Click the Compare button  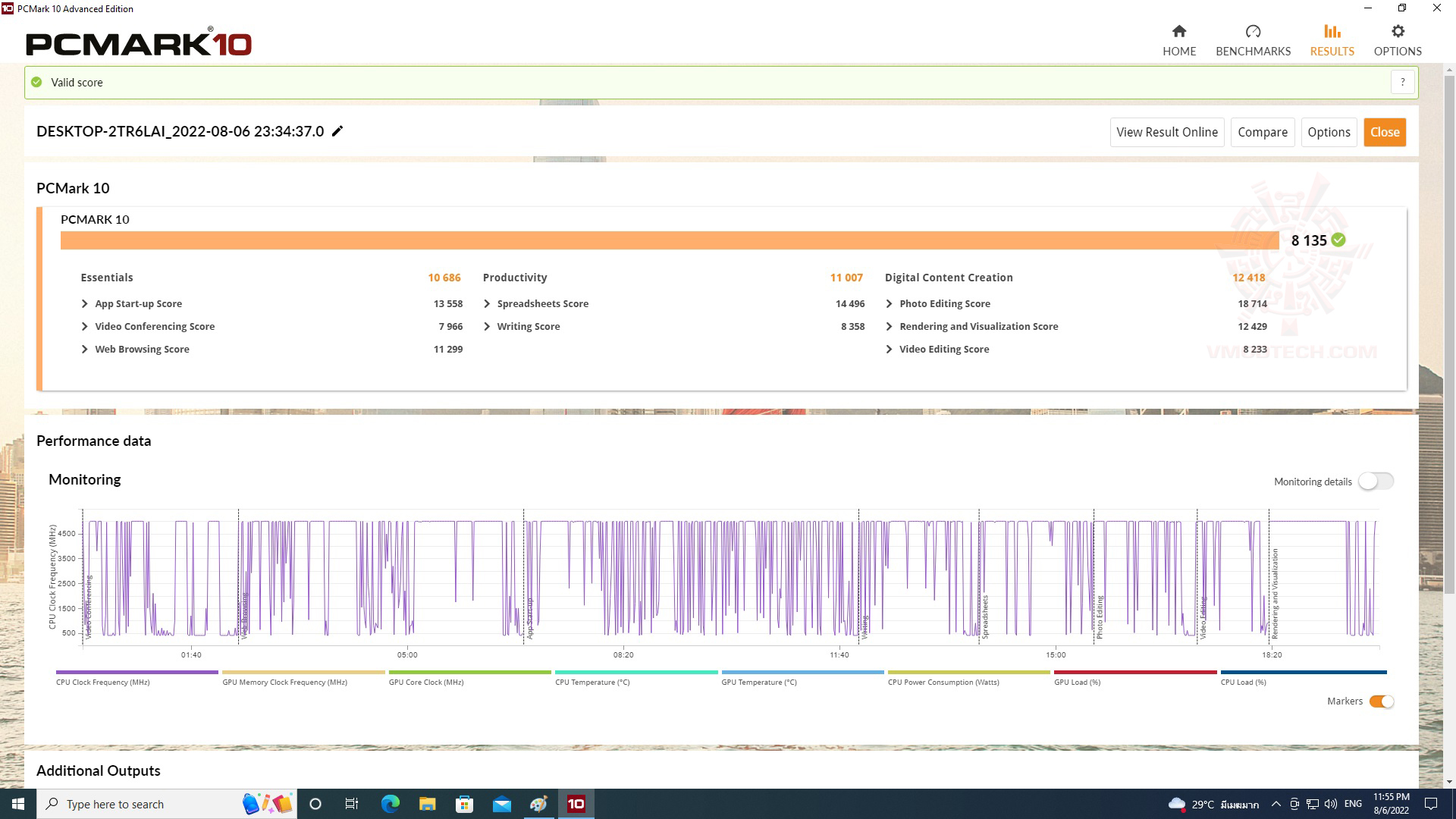coord(1263,132)
